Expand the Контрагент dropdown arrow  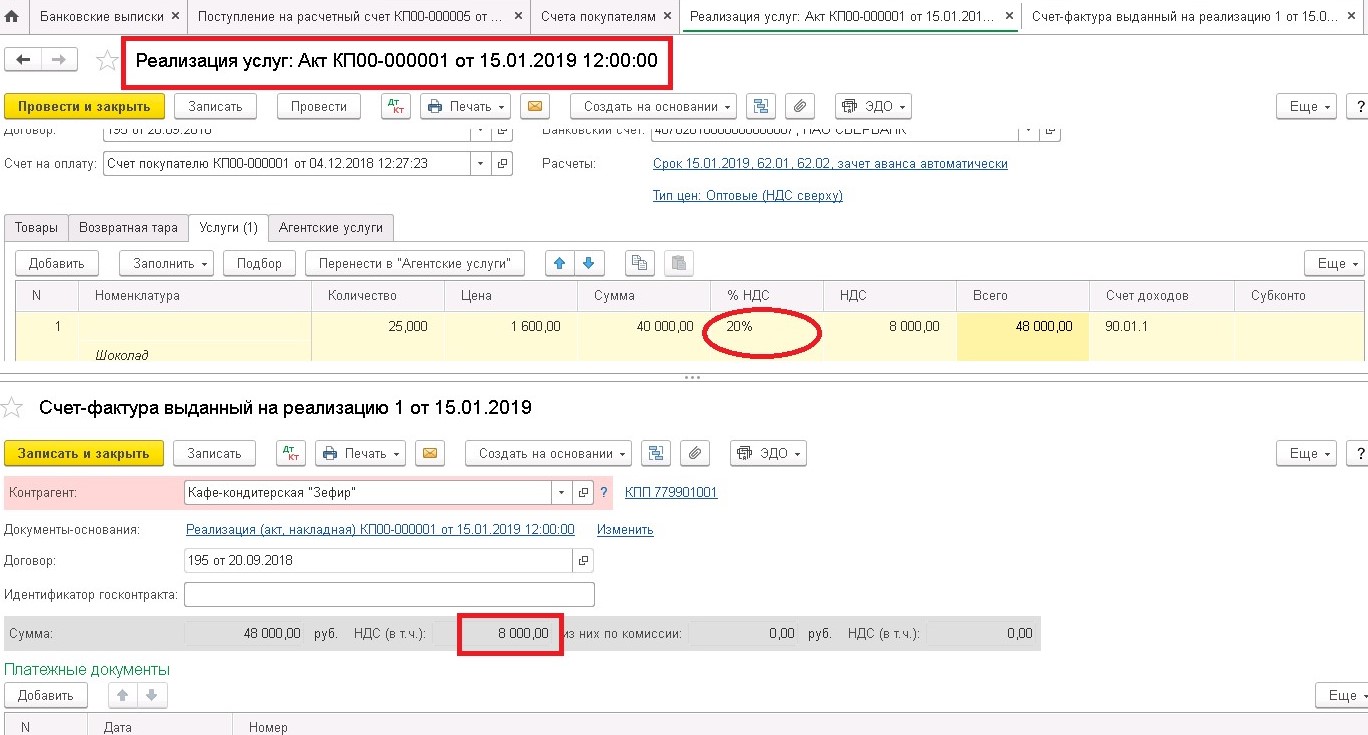pyautogui.click(x=561, y=493)
